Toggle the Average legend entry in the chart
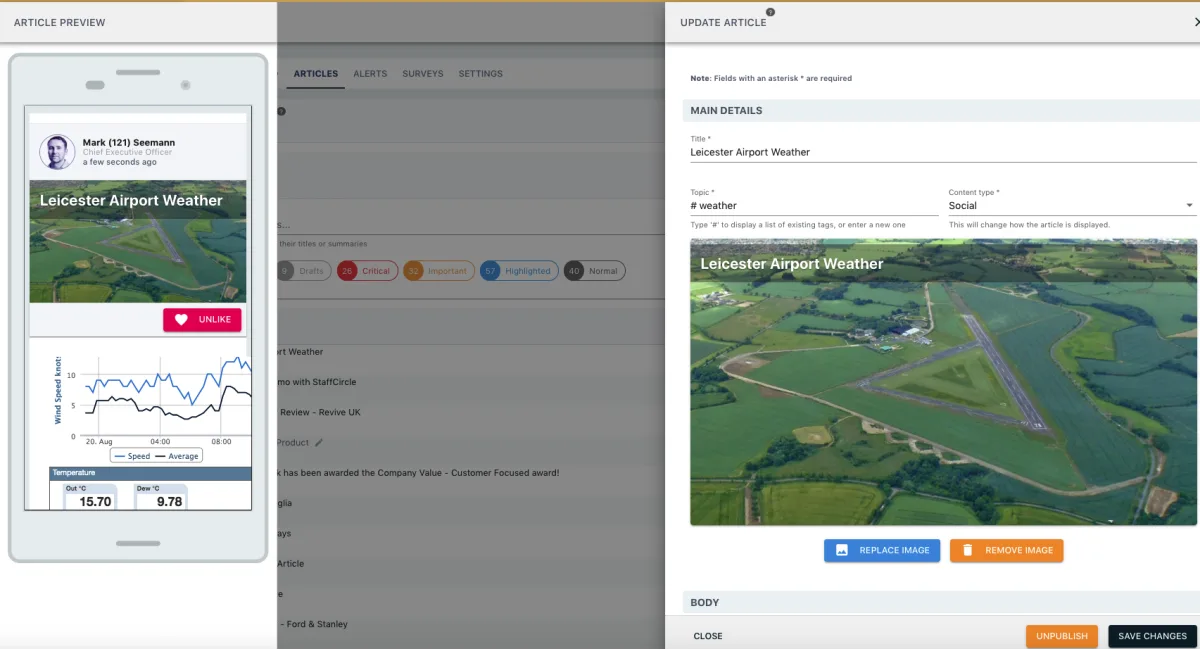The width and height of the screenshot is (1200, 649). 176,456
